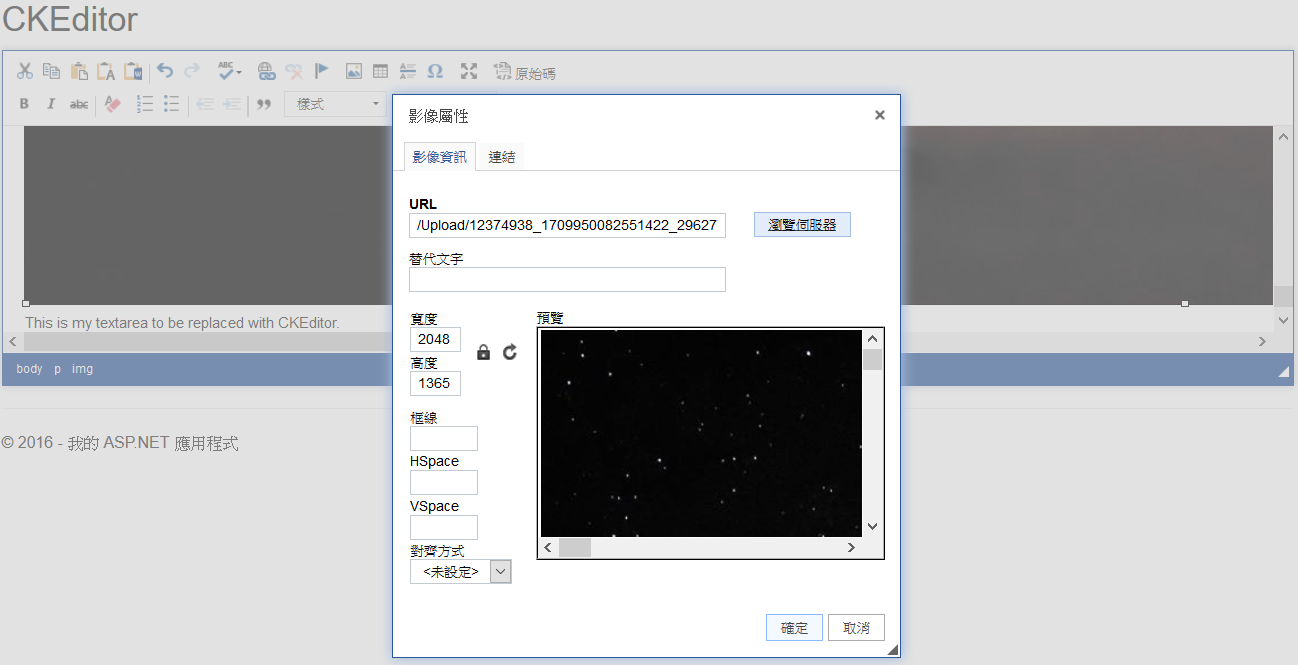Toggle the 原始碼 source view button

coord(525,72)
